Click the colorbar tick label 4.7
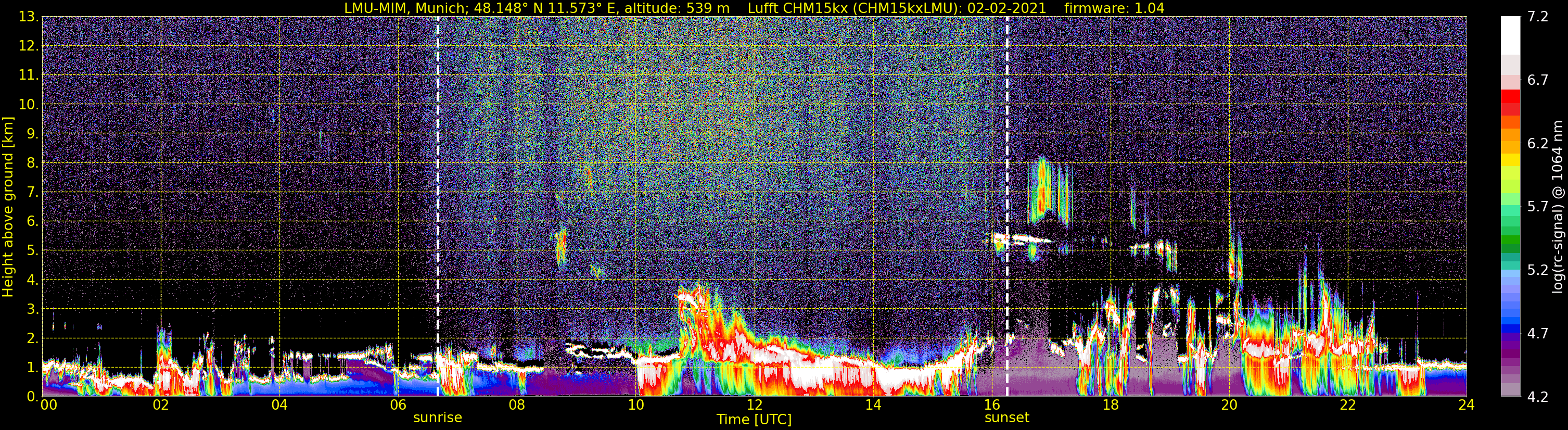The image size is (1568, 430). tap(1538, 334)
